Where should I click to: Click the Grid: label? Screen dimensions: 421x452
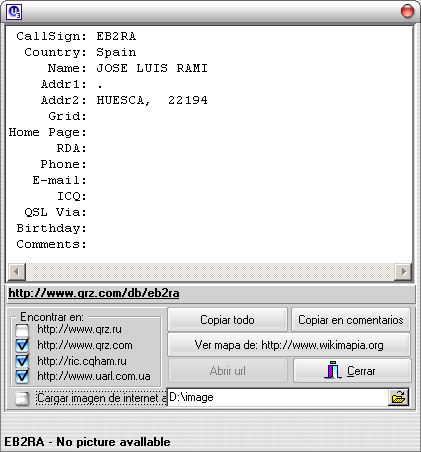tap(68, 116)
